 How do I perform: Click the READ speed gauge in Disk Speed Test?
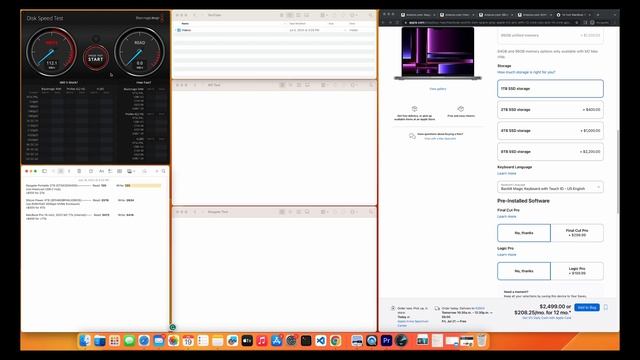(x=140, y=52)
